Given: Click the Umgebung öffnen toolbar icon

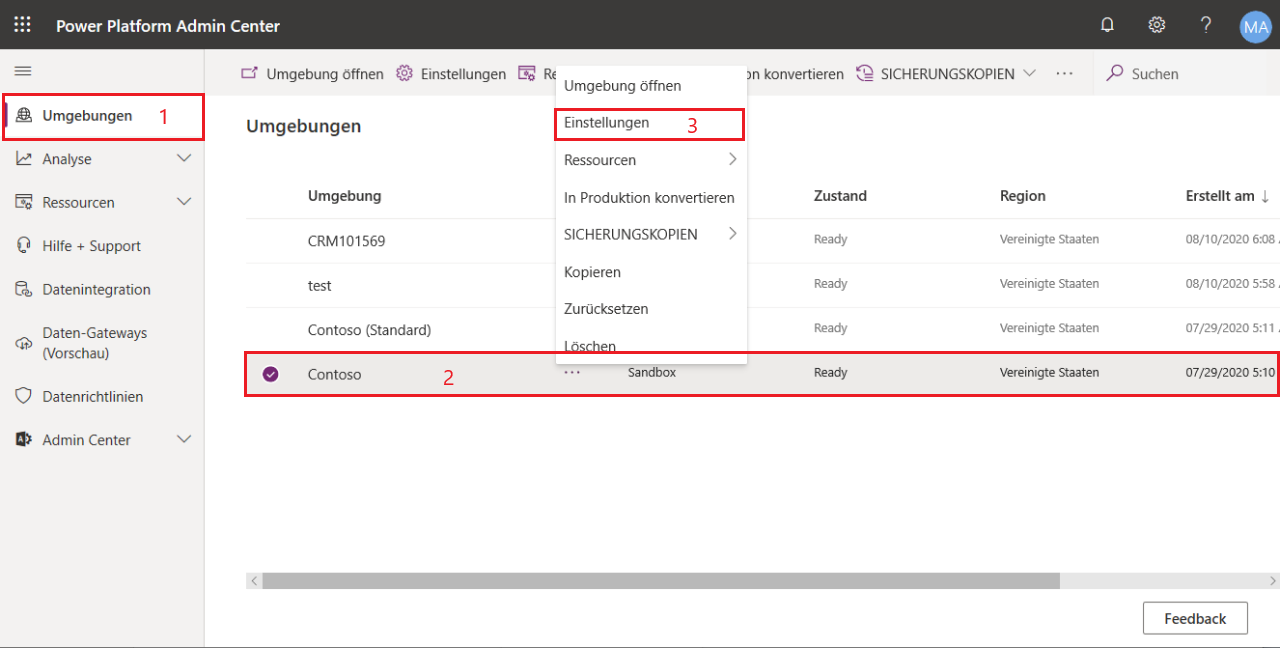Looking at the screenshot, I should [250, 74].
